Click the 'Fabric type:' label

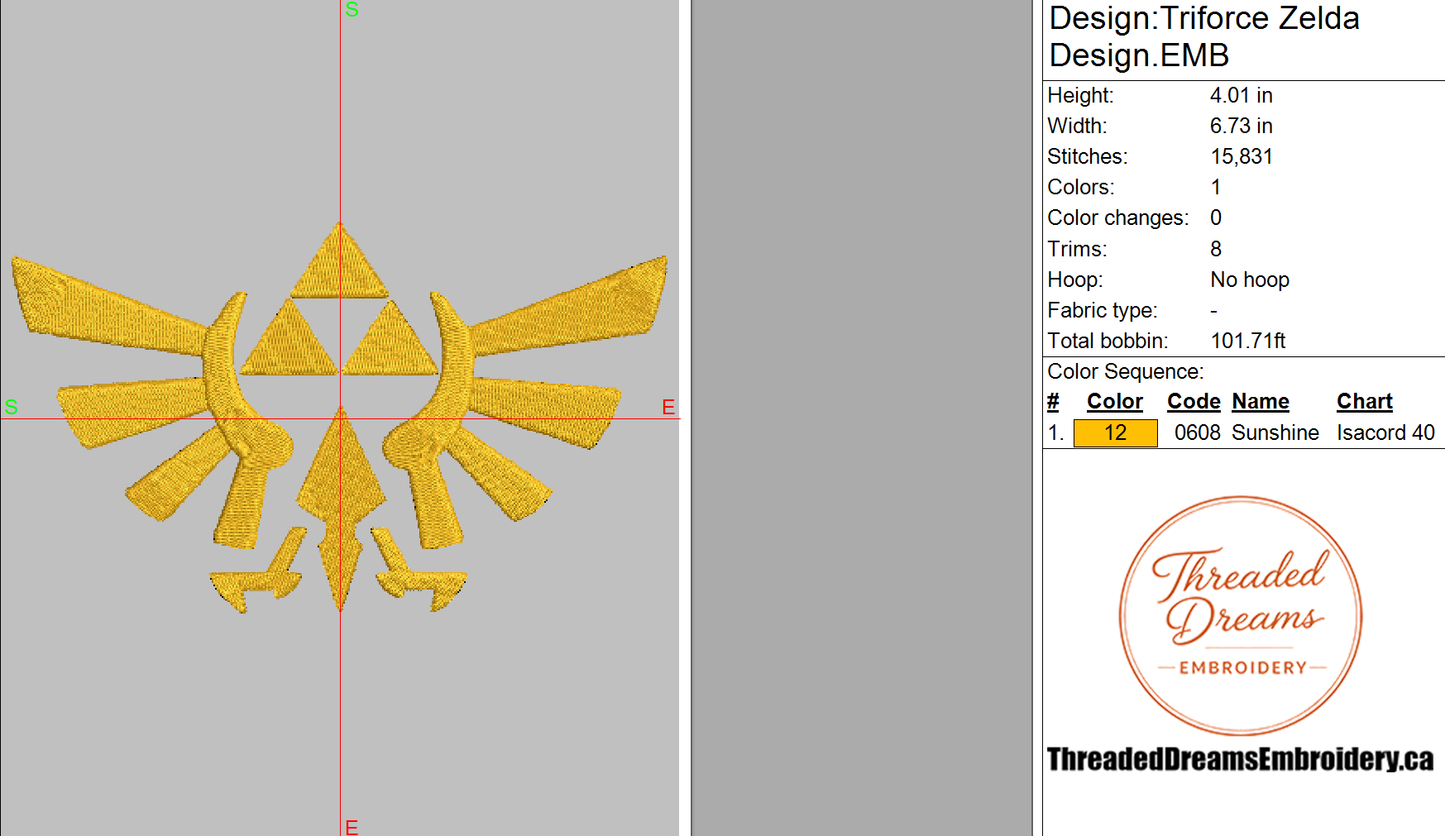(x=1102, y=311)
